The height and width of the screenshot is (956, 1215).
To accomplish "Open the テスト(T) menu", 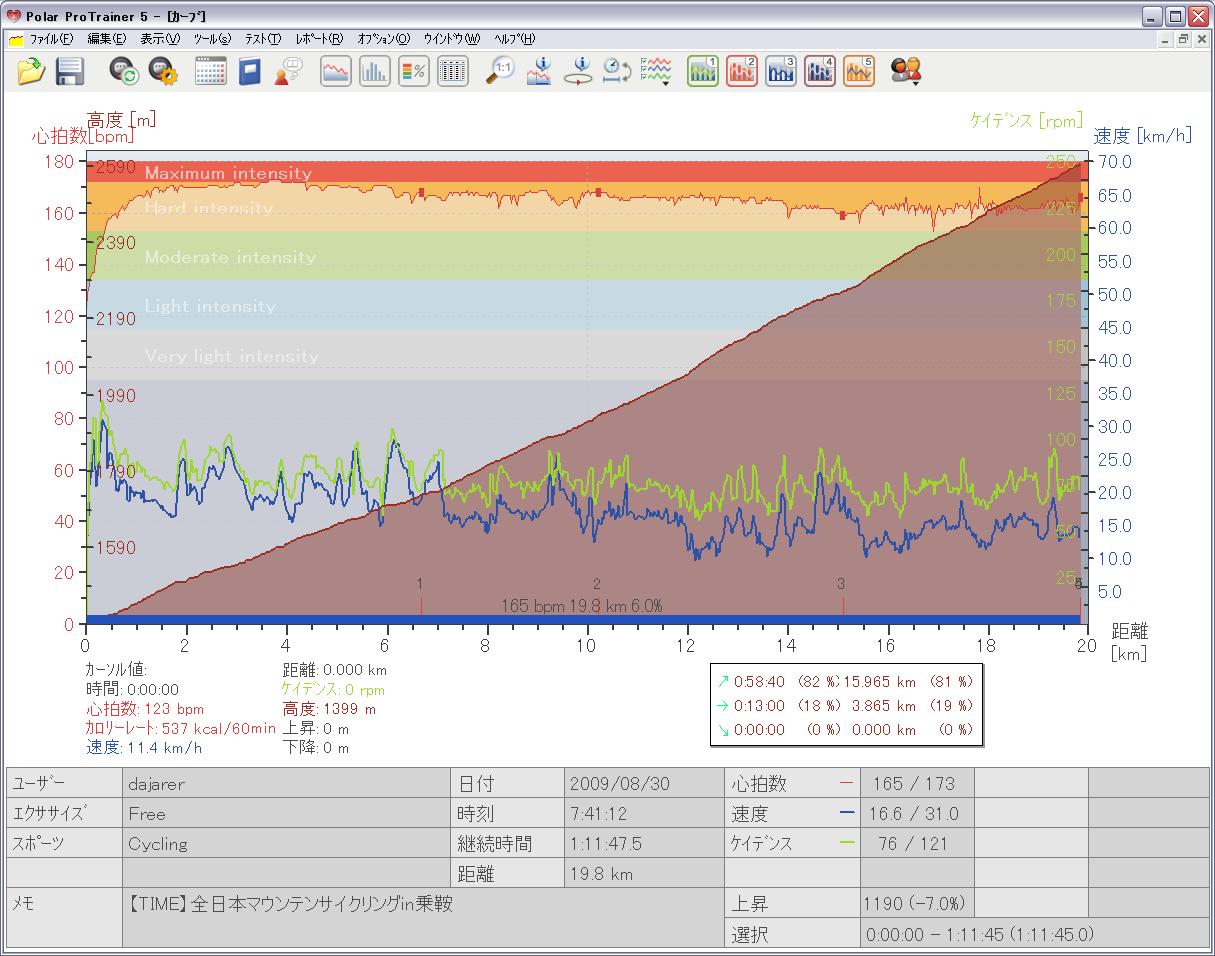I will [x=263, y=39].
